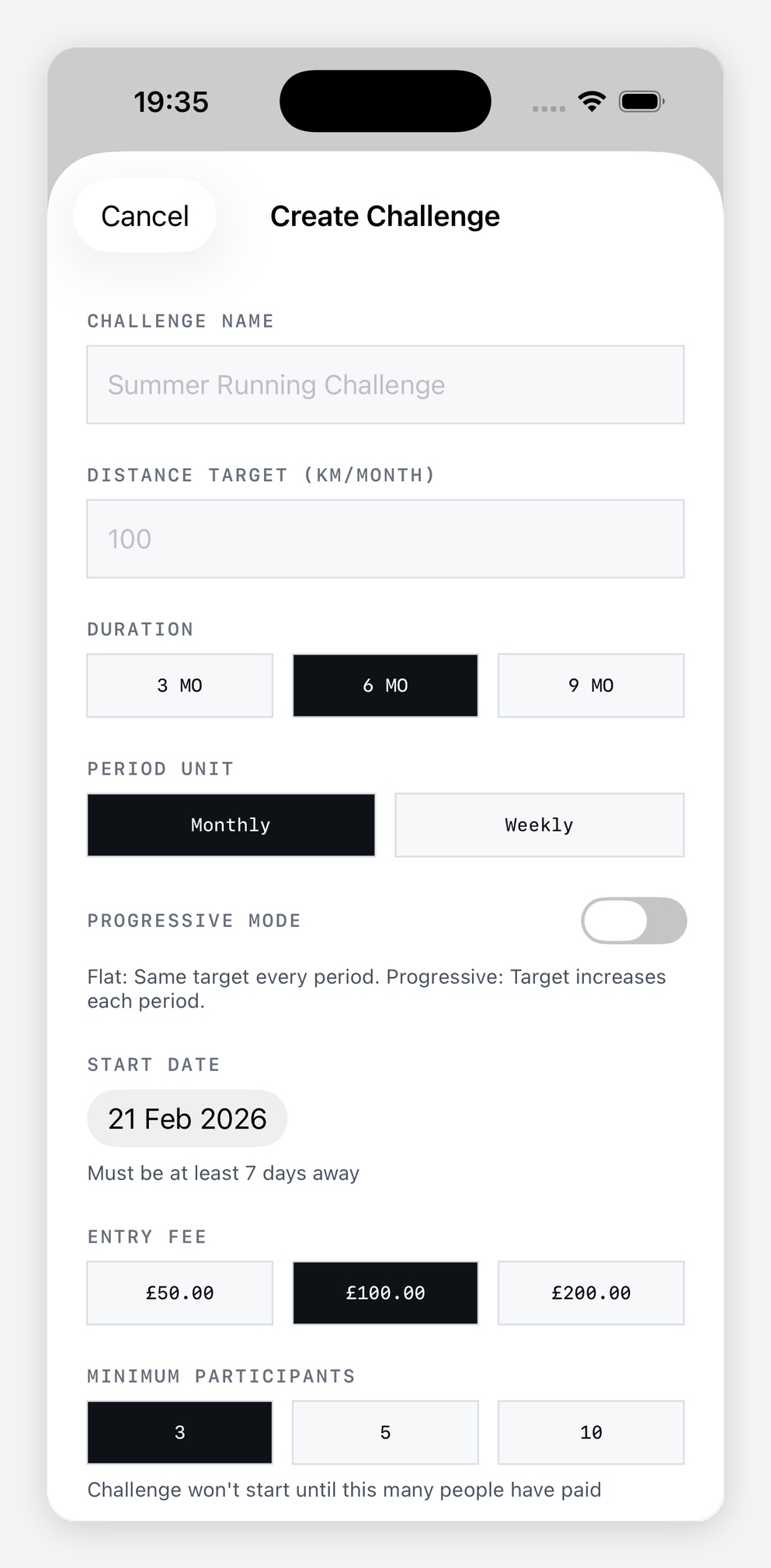Switch period unit to Weekly

tap(540, 825)
